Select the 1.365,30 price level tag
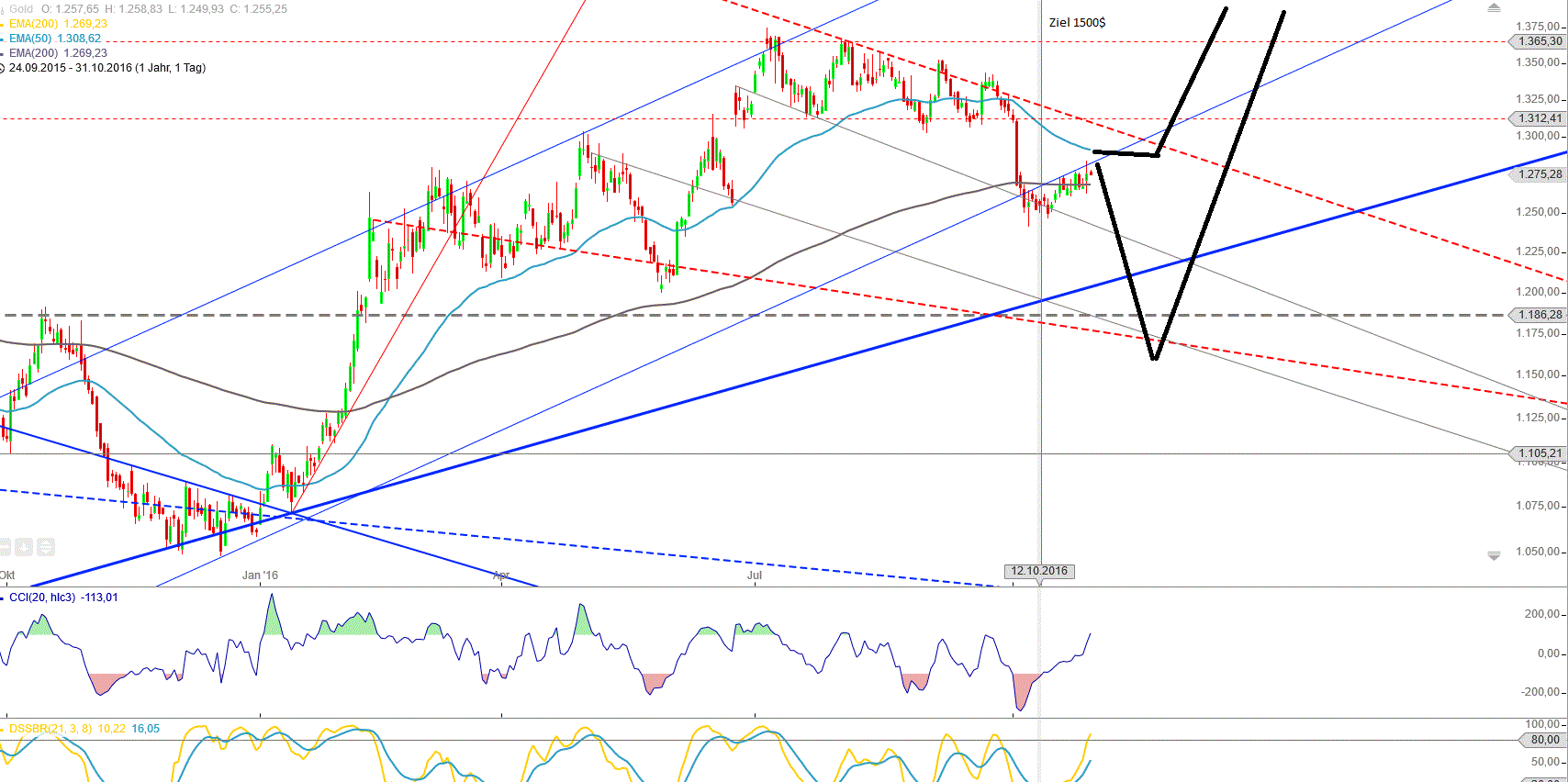 [x=1539, y=41]
